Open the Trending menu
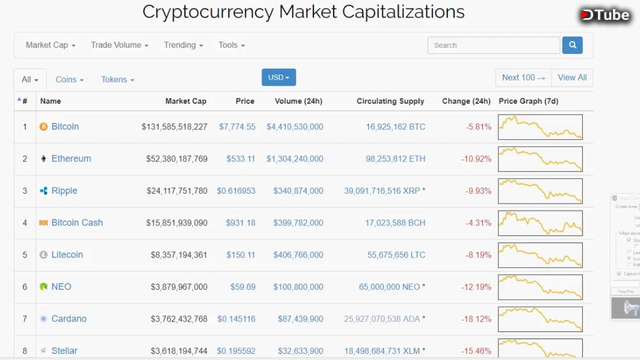 (183, 45)
